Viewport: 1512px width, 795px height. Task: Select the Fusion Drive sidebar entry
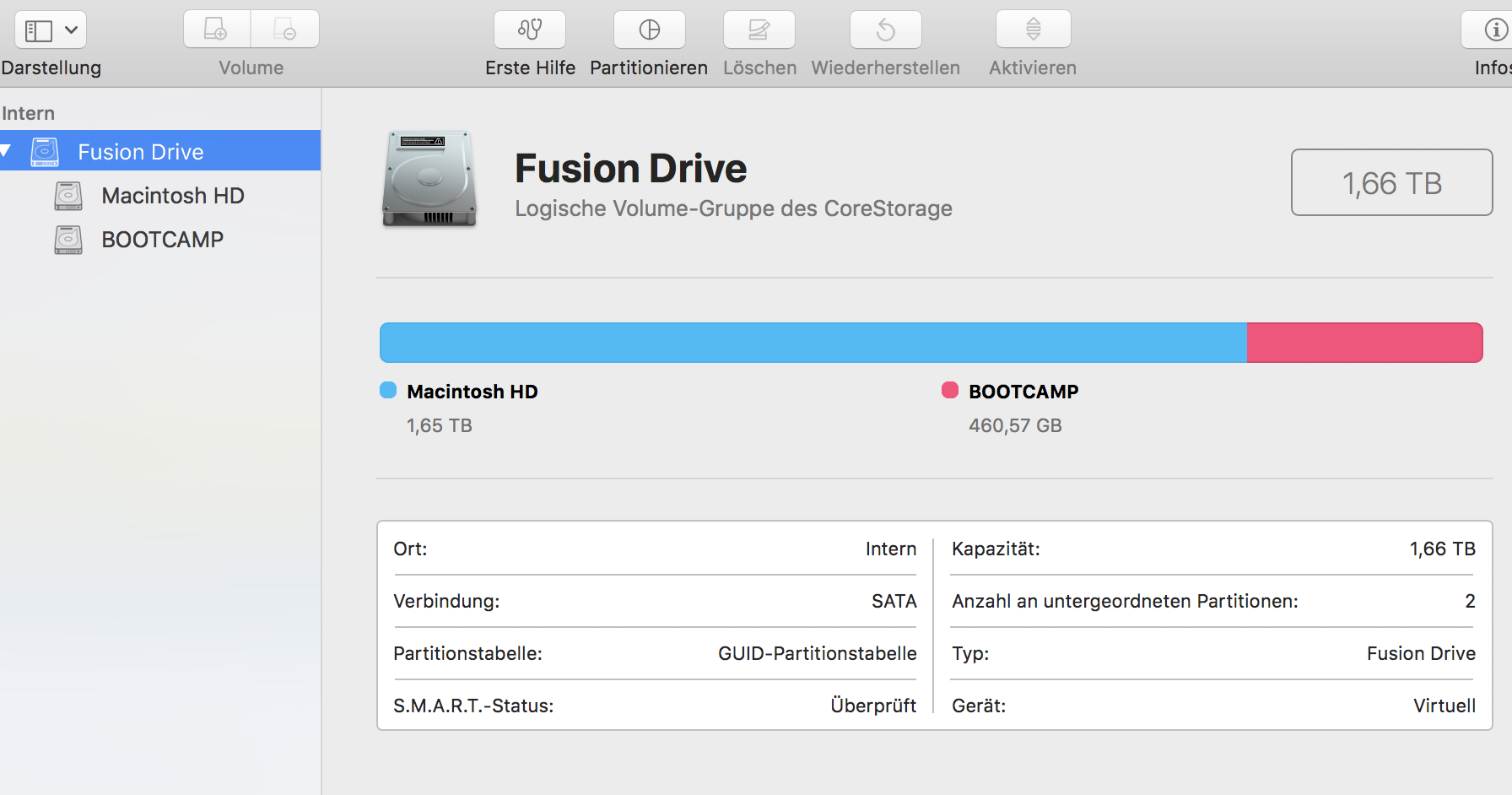(x=140, y=152)
